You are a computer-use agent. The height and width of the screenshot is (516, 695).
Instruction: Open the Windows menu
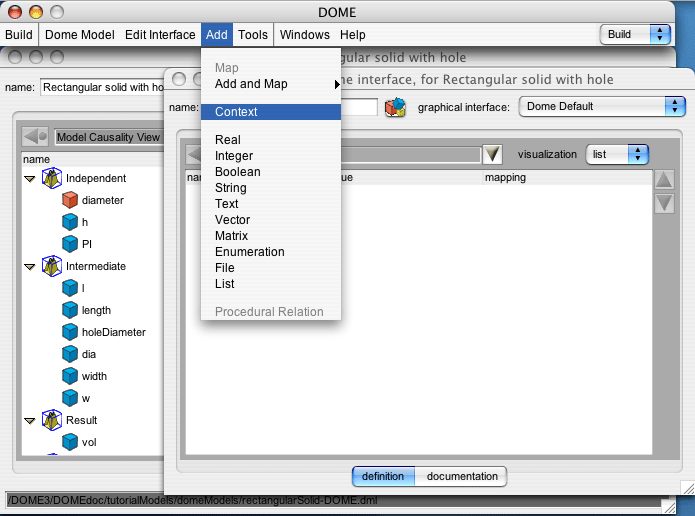click(x=305, y=35)
